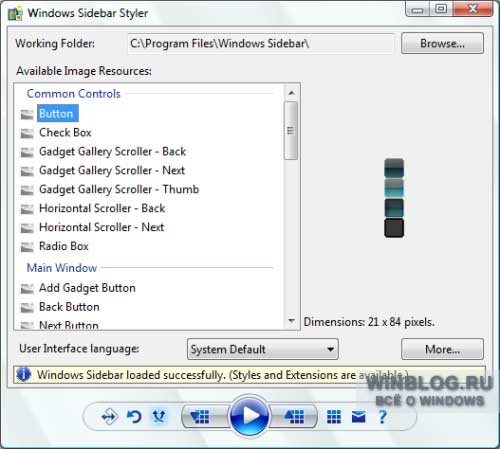Click the Available Image Resources label
The image size is (500, 449).
point(84,71)
